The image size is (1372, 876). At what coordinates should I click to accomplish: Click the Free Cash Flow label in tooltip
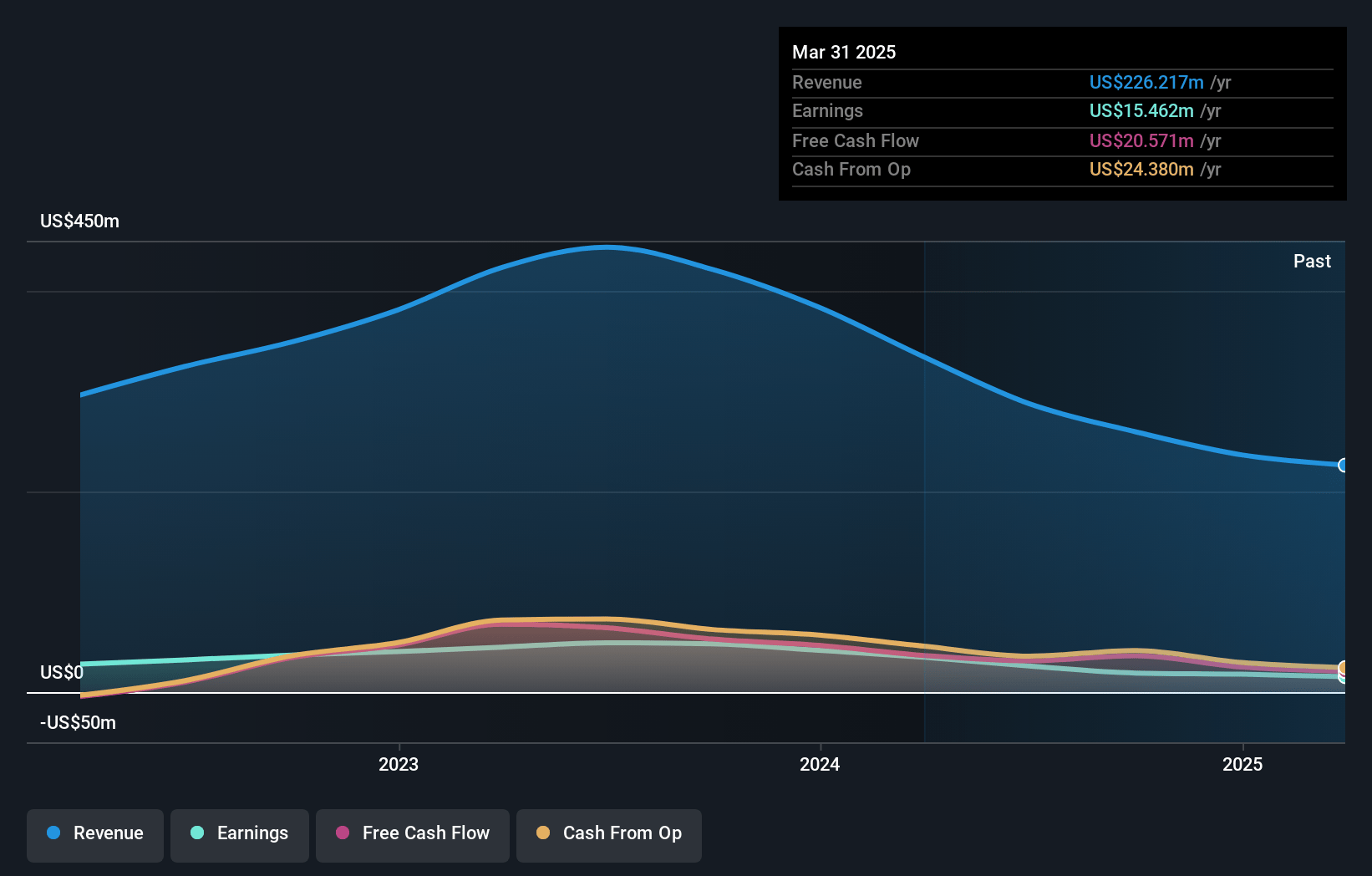pyautogui.click(x=856, y=140)
